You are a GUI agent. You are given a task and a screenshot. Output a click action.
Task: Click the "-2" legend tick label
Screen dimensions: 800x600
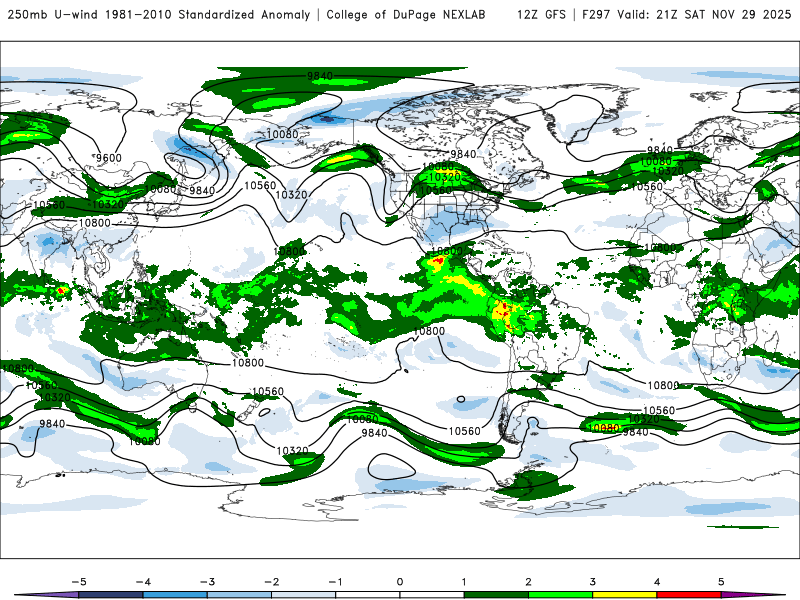271,582
